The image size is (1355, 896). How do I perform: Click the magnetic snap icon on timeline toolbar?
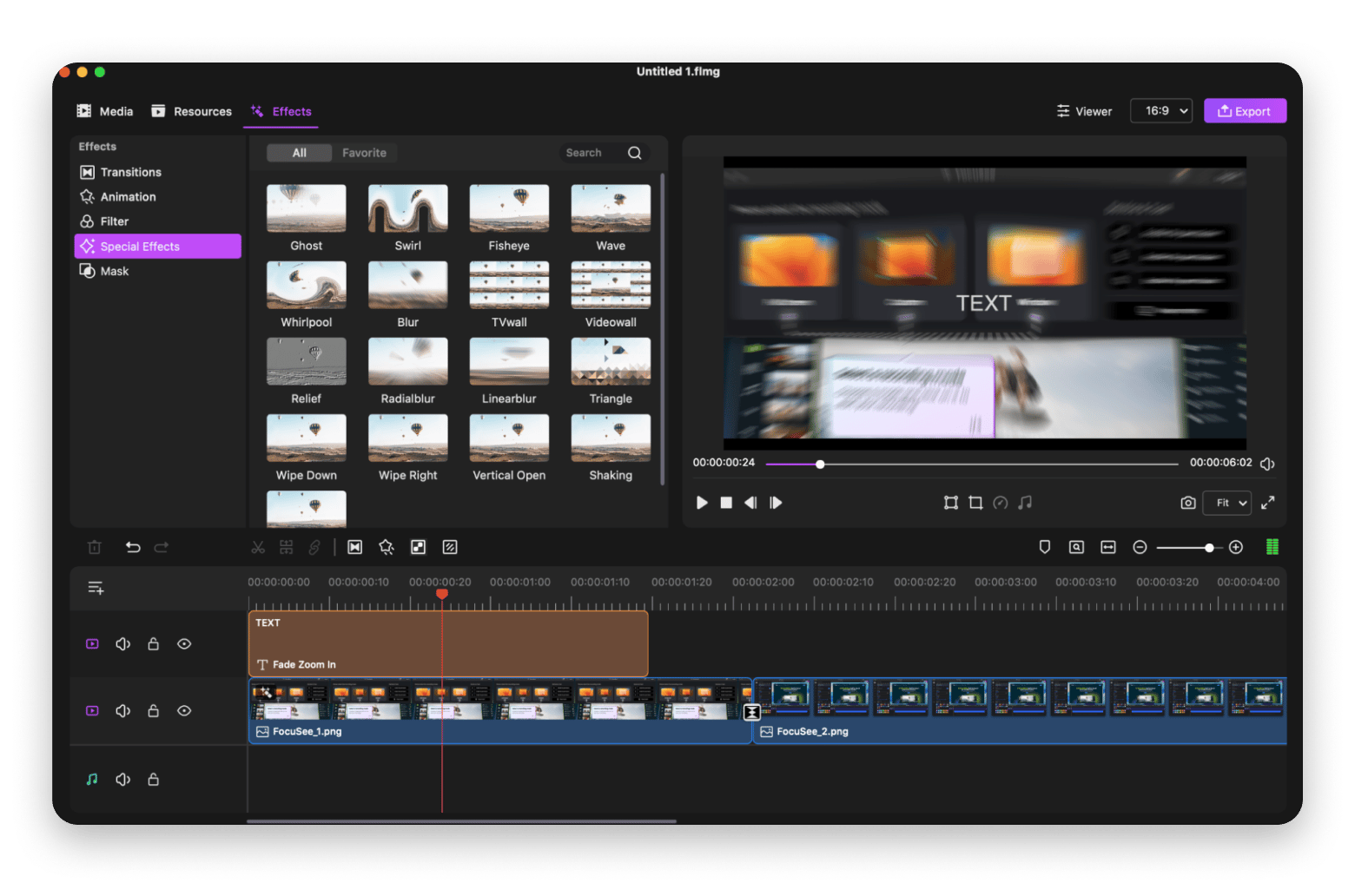1044,547
